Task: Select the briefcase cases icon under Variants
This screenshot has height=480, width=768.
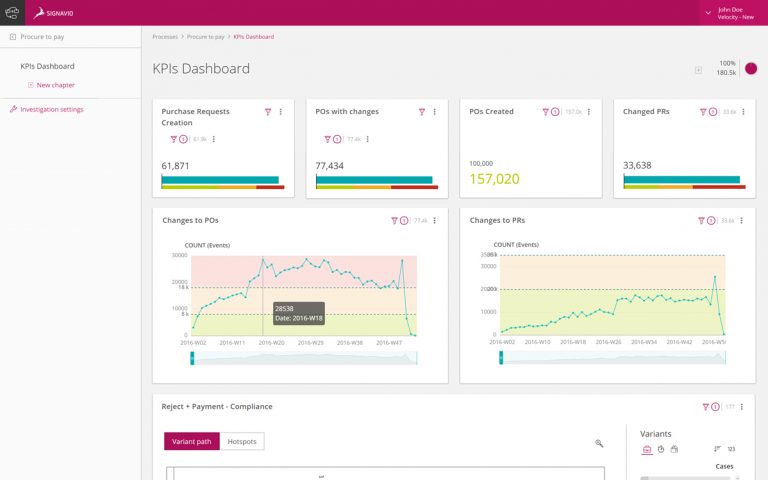Action: pyautogui.click(x=647, y=450)
